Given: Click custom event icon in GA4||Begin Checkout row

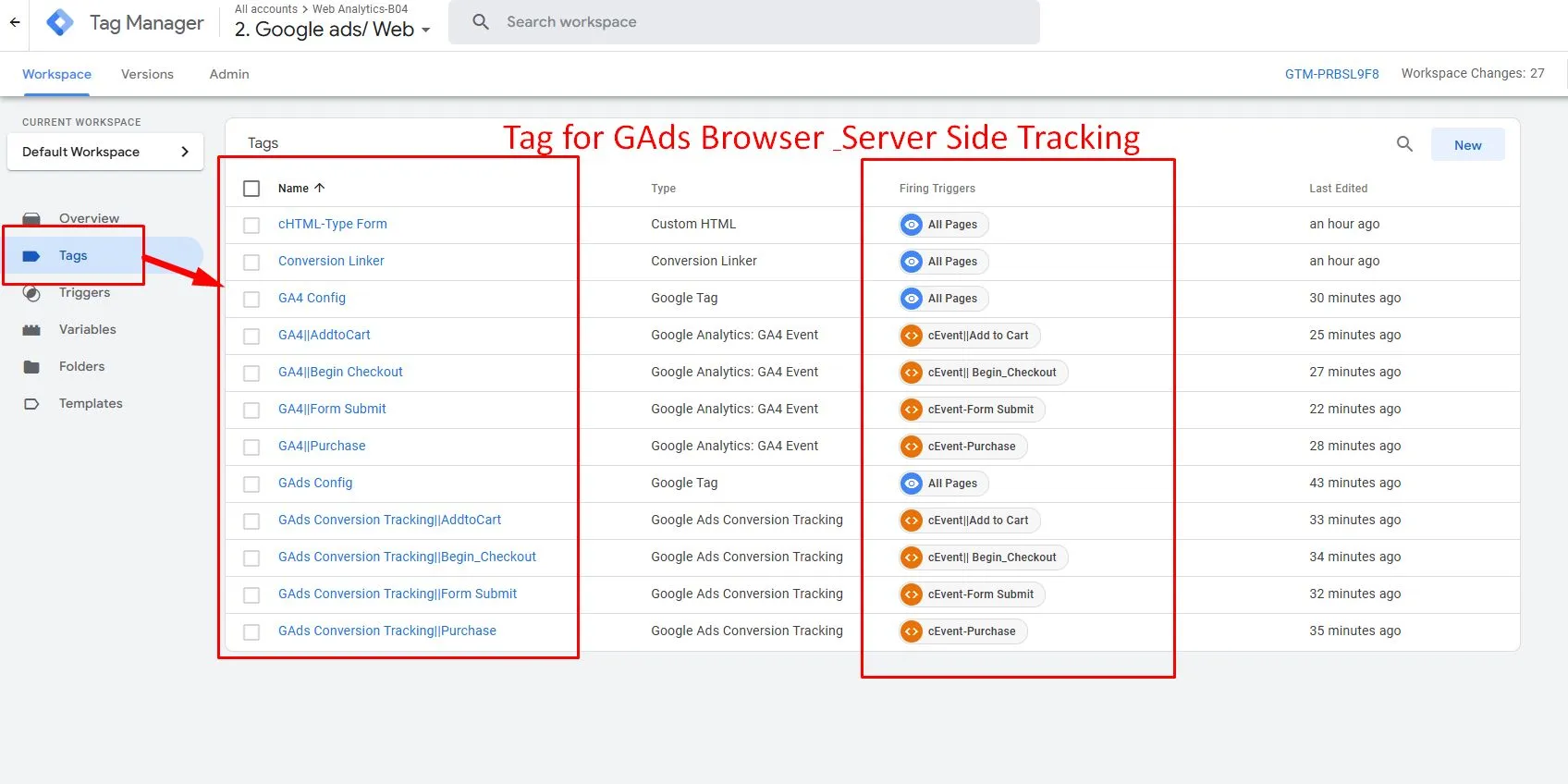Looking at the screenshot, I should point(912,373).
